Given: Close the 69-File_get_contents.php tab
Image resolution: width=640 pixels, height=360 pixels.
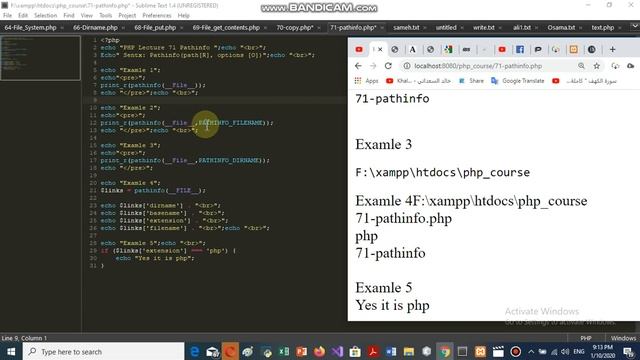Looking at the screenshot, I should tap(265, 28).
